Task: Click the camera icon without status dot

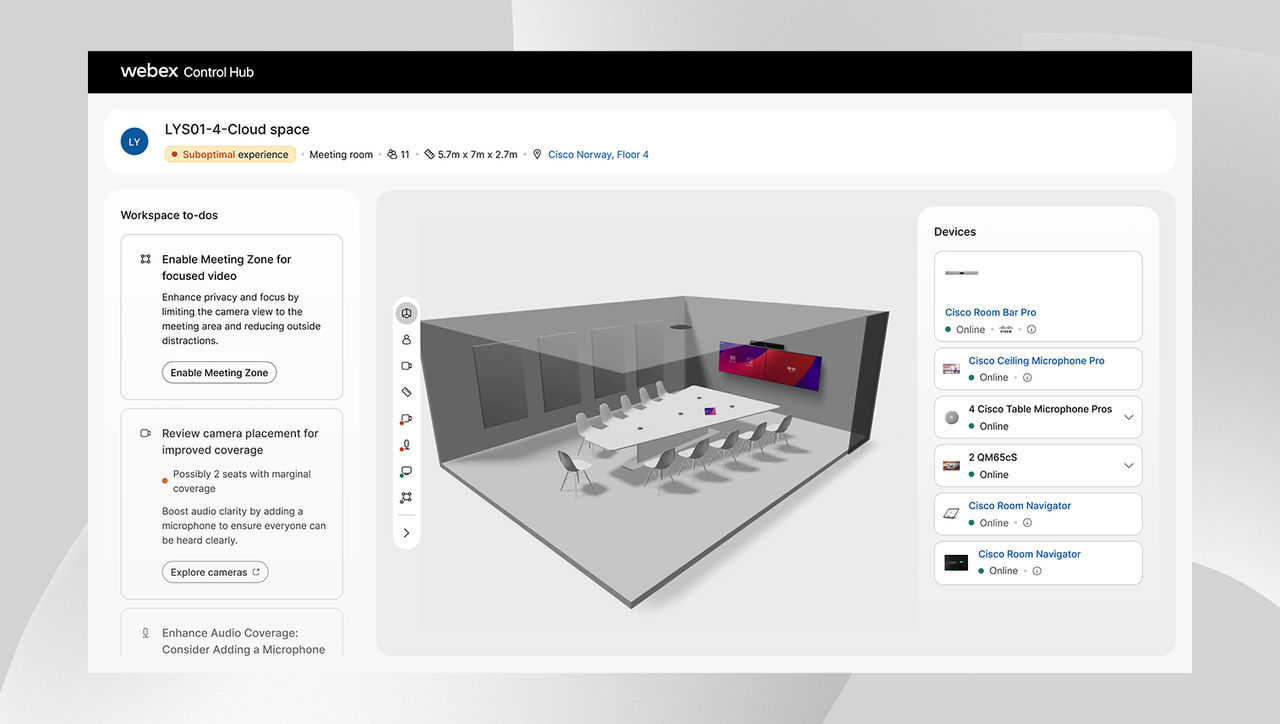Action: click(406, 366)
